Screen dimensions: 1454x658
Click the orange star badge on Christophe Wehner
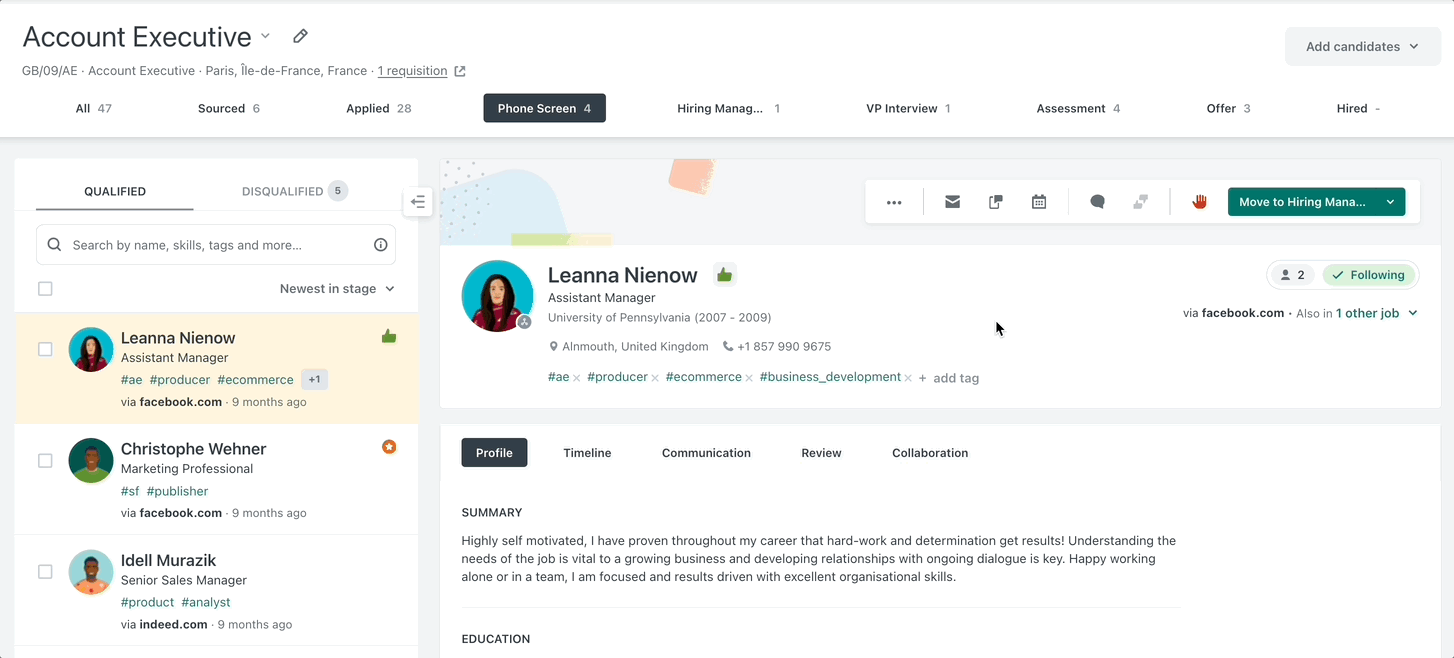389,447
